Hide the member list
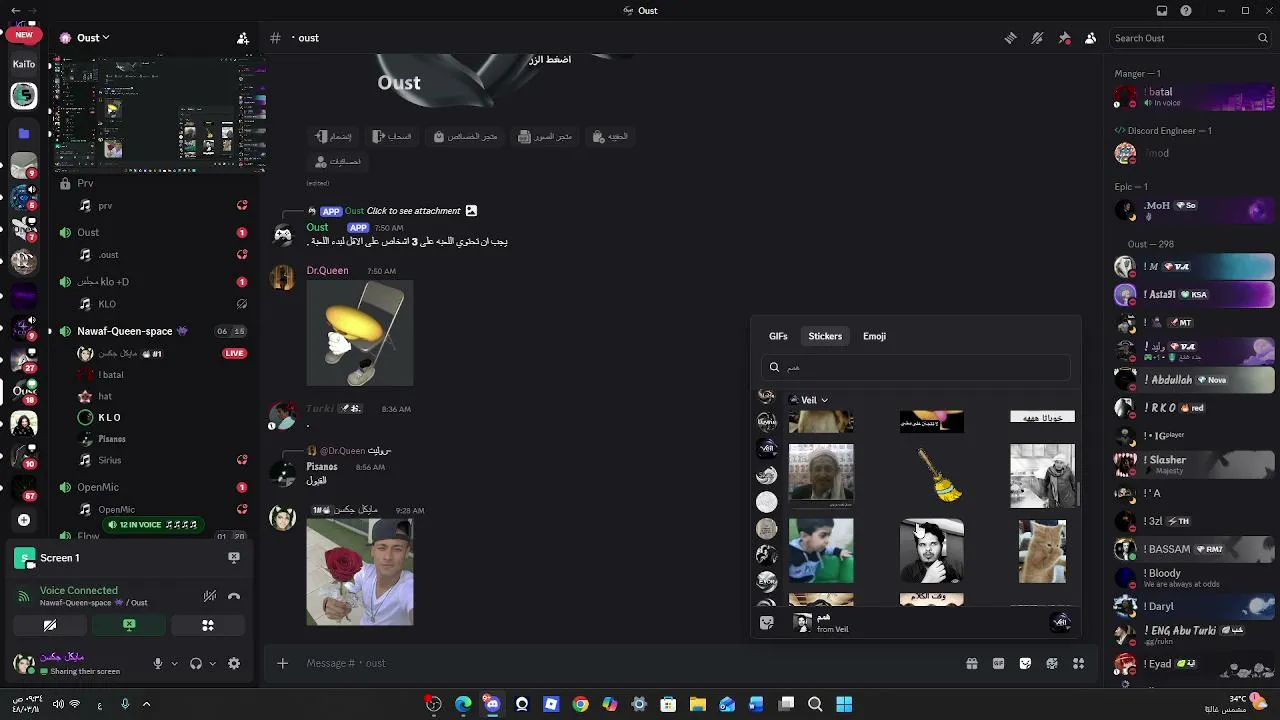Viewport: 1280px width, 720px height. coord(1090,38)
